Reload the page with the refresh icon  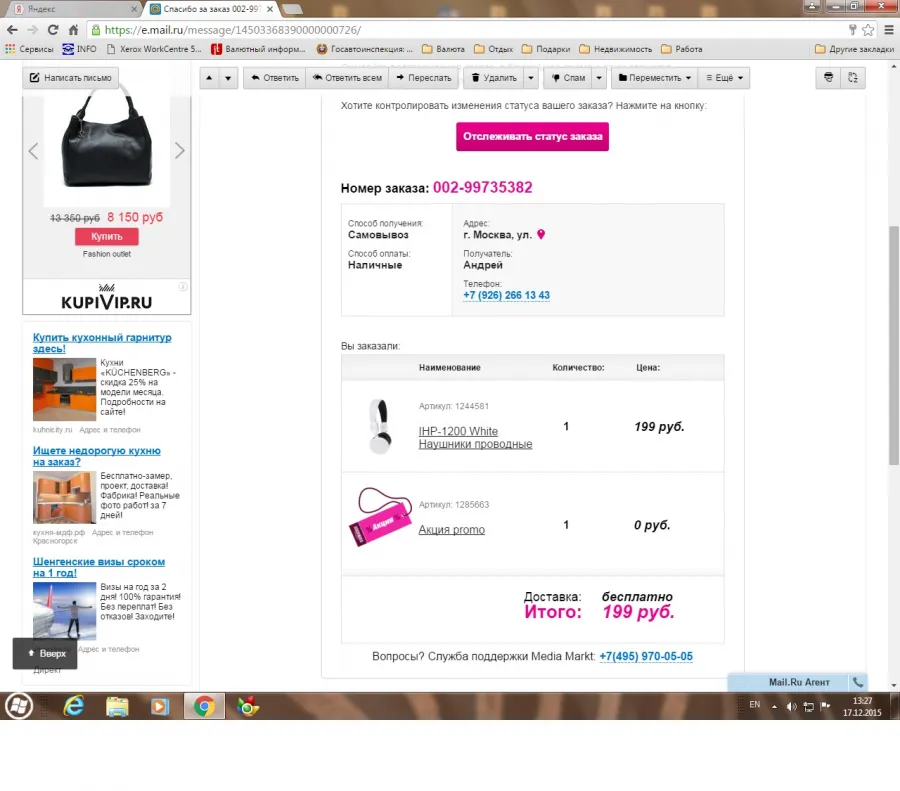pyautogui.click(x=53, y=30)
